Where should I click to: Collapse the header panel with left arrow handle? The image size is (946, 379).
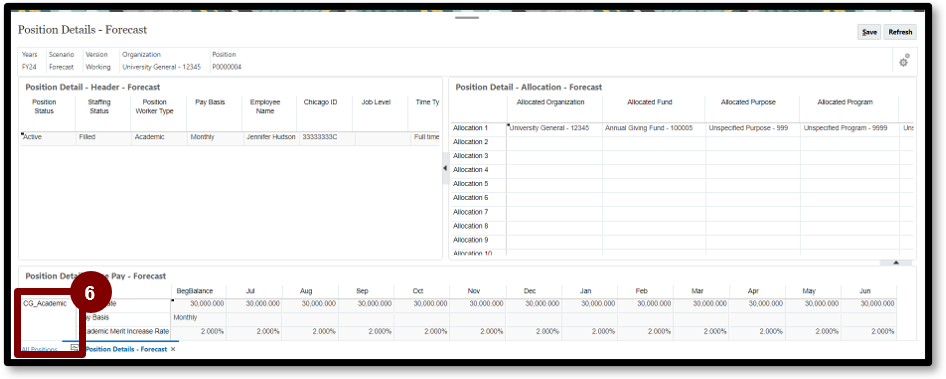pos(445,168)
